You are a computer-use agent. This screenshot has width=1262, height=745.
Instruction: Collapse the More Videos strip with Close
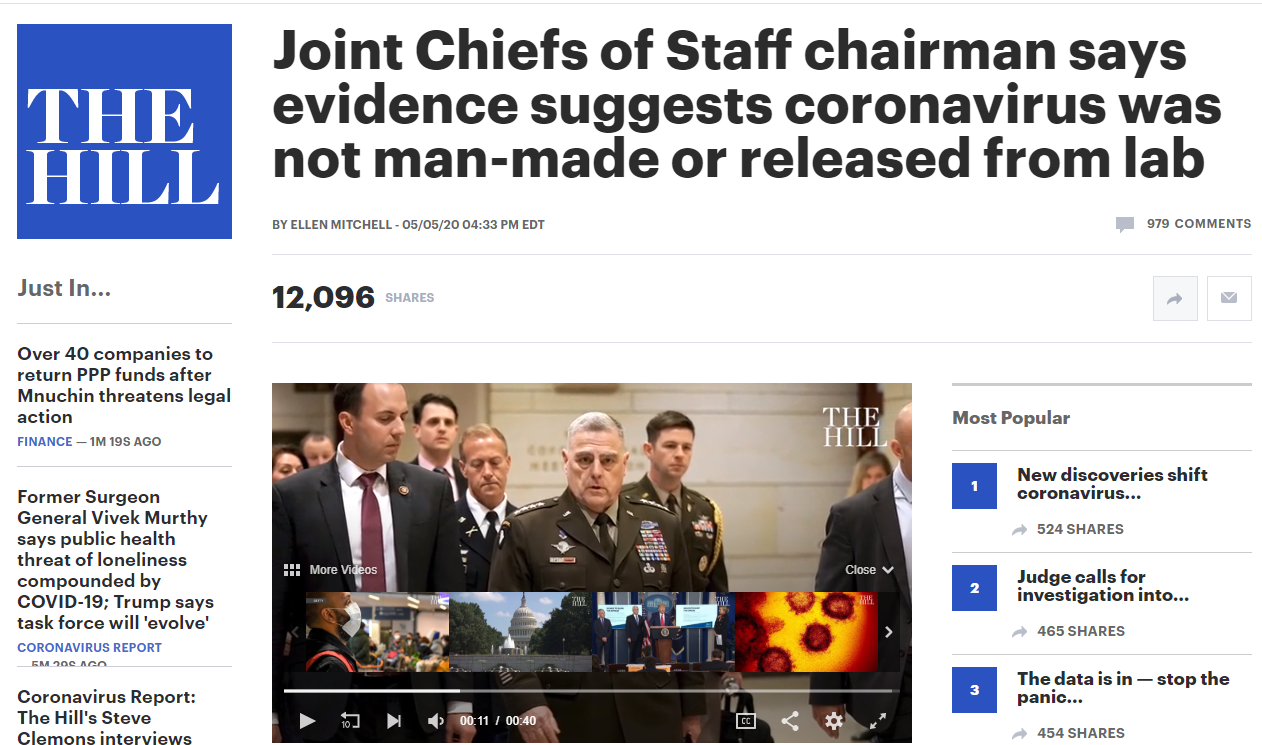(869, 570)
